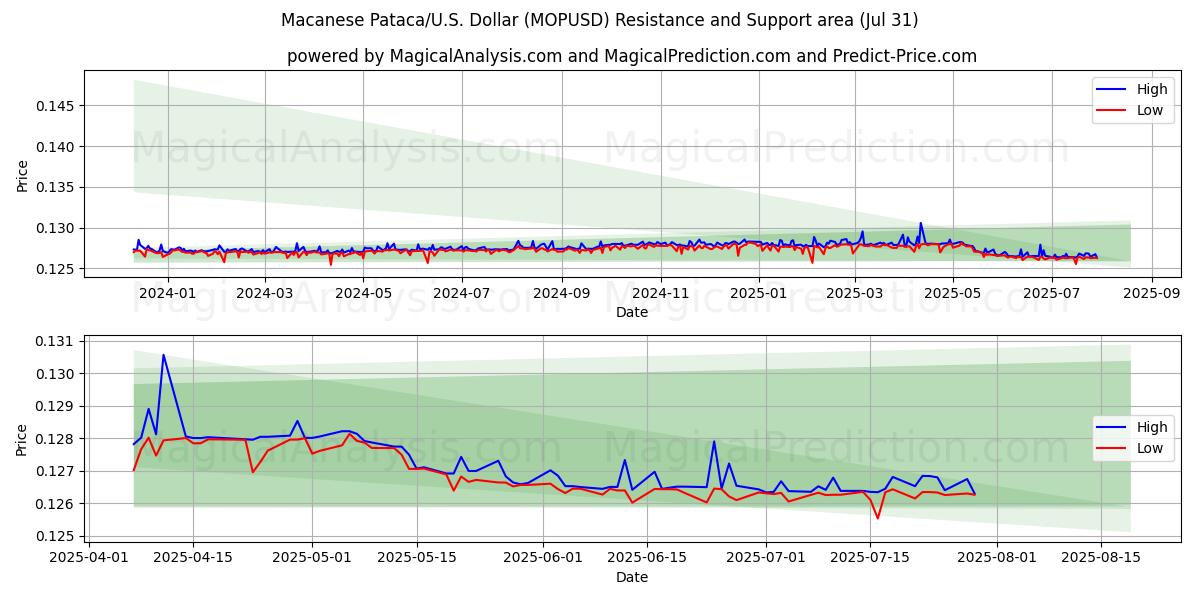Click the 0.126 tick on bottom chart
Viewport: 1200px width, 600px height.
pyautogui.click(x=56, y=504)
